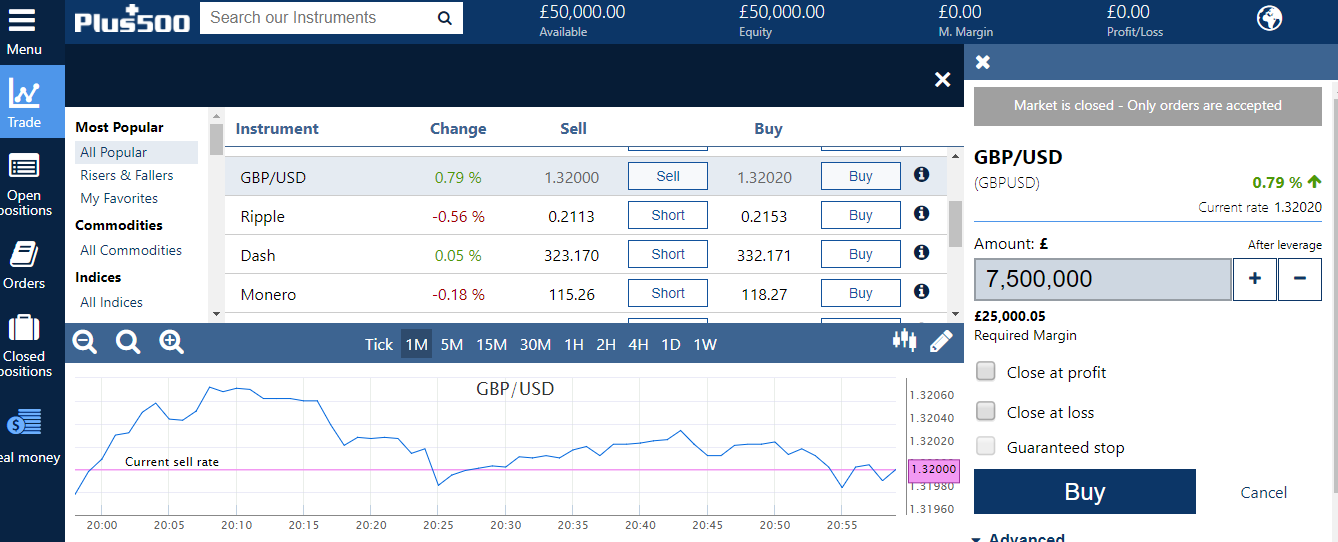This screenshot has height=542, width=1338.
Task: Click the 1.32000 current sell rate marker
Action: [x=932, y=469]
